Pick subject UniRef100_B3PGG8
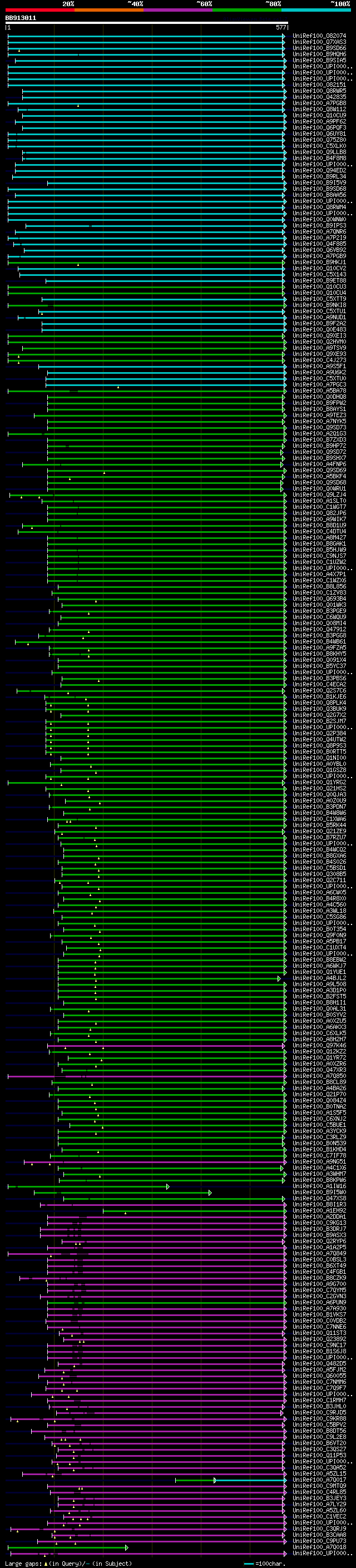 point(319,635)
